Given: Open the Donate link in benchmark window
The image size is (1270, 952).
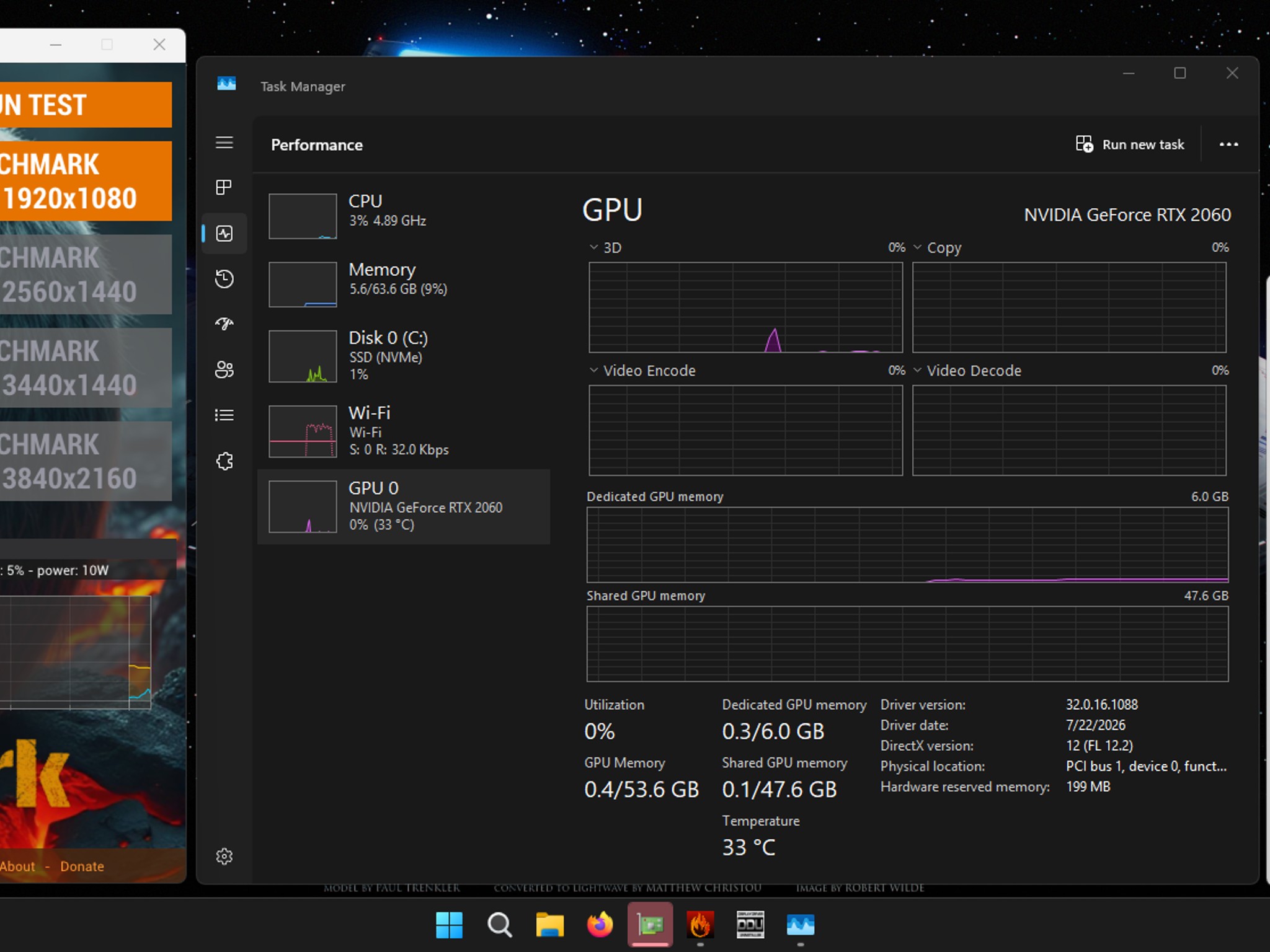Looking at the screenshot, I should click(x=82, y=866).
